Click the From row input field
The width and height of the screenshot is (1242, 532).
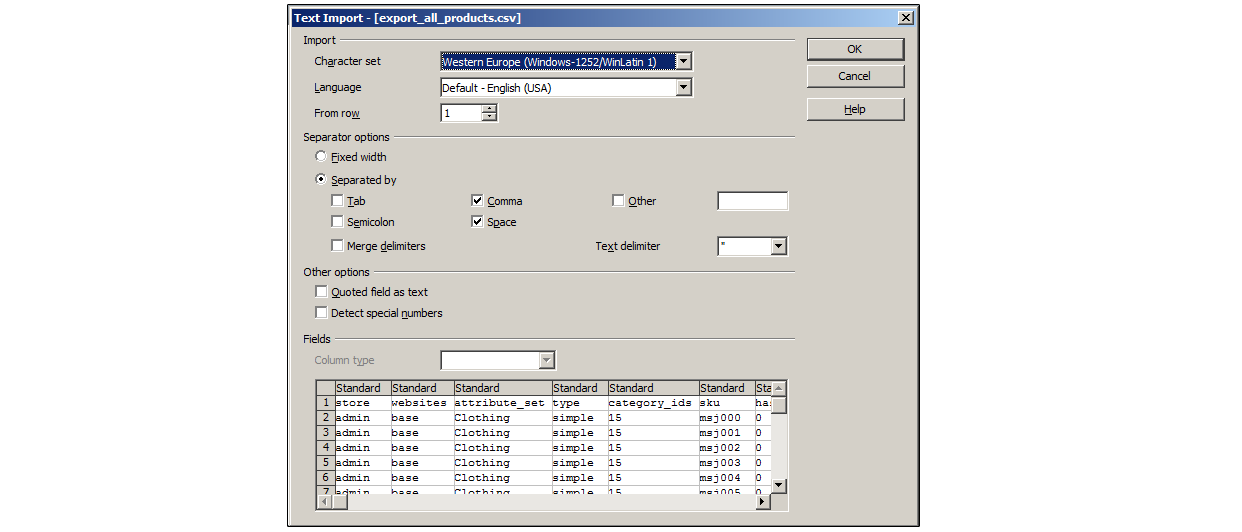tap(461, 114)
